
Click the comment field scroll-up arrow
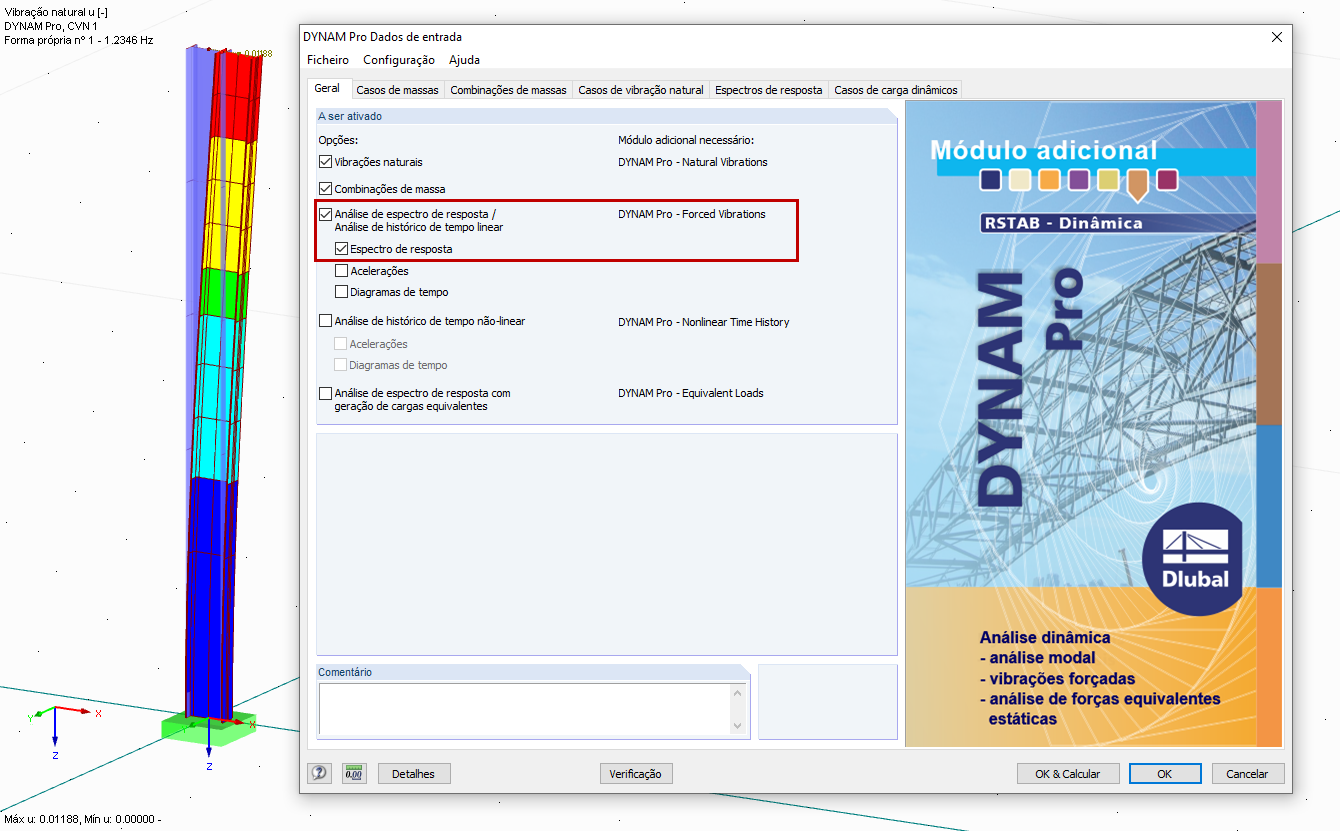coord(738,692)
